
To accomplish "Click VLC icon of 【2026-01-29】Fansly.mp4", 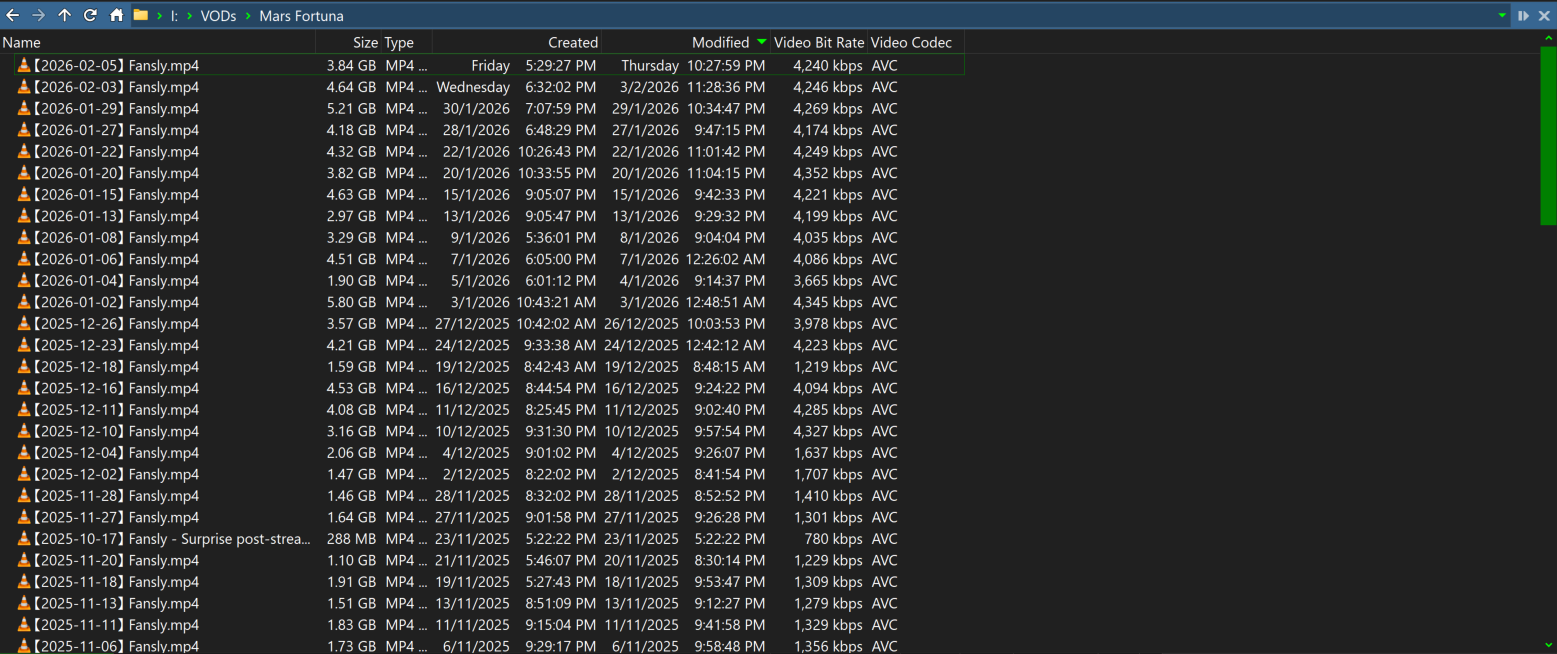I will click(x=24, y=108).
